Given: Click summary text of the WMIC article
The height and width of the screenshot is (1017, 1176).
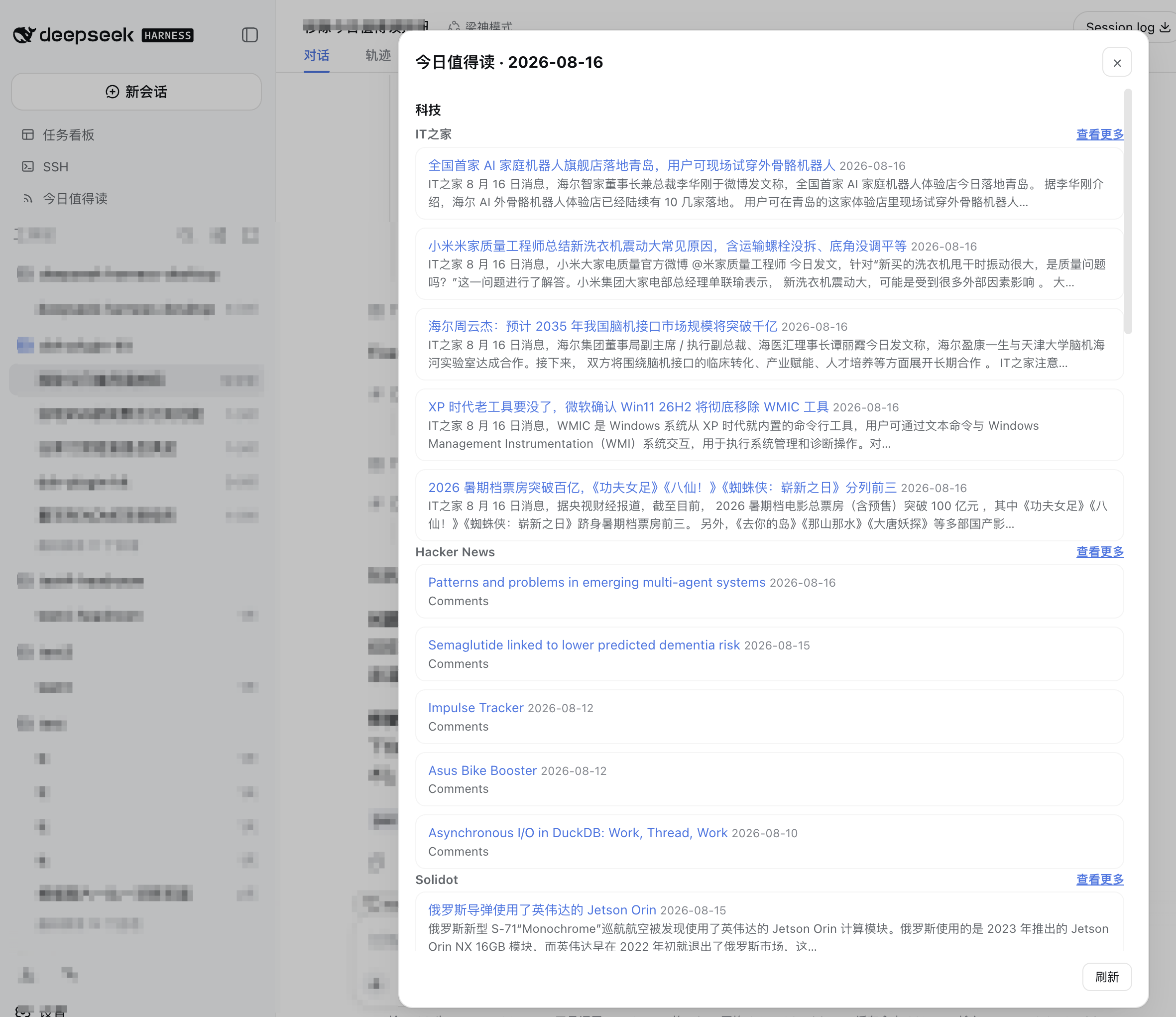Looking at the screenshot, I should click(x=733, y=434).
